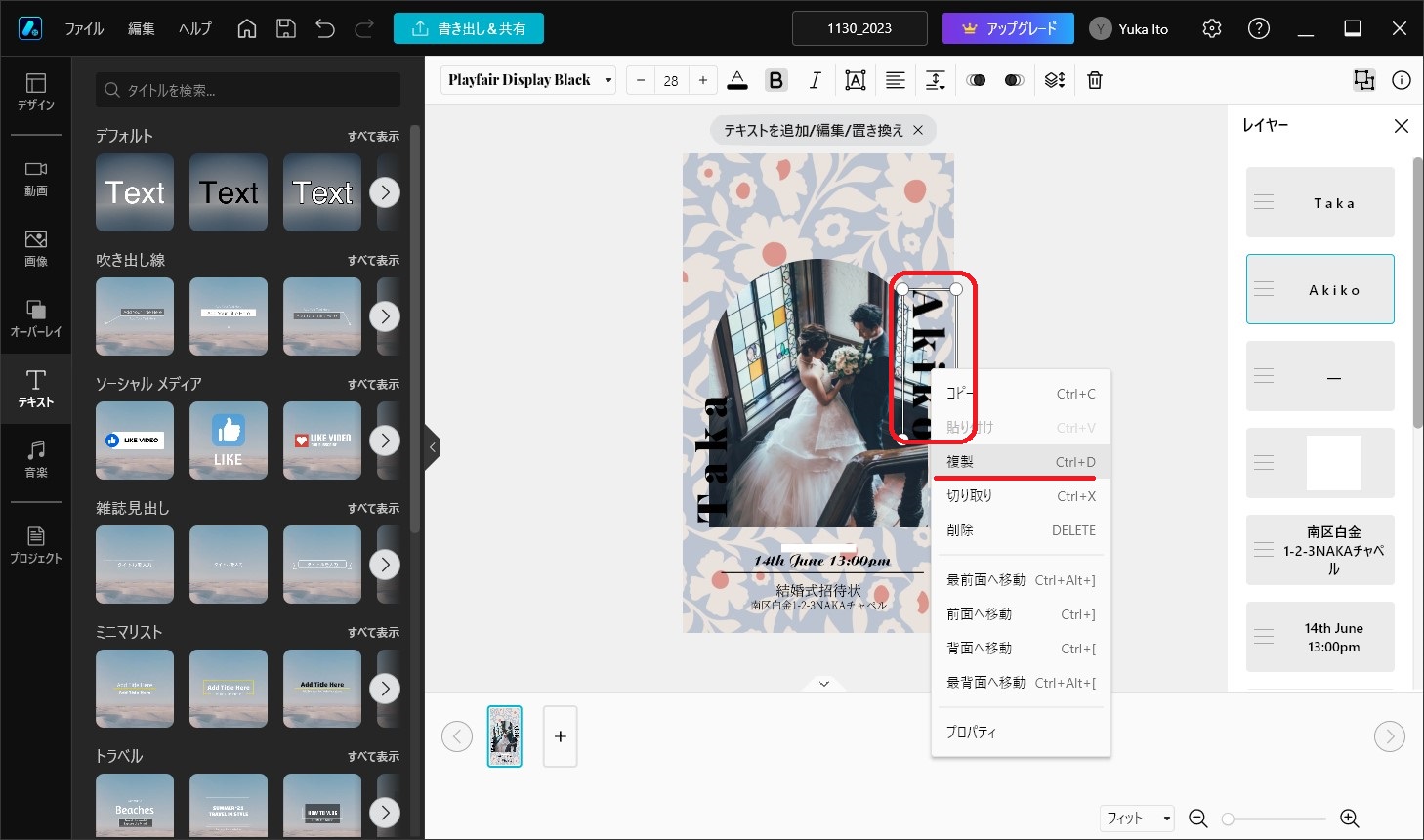Viewport: 1424px width, 840px height.
Task: Zoom in with the magnifier plus icon
Action: click(1350, 819)
